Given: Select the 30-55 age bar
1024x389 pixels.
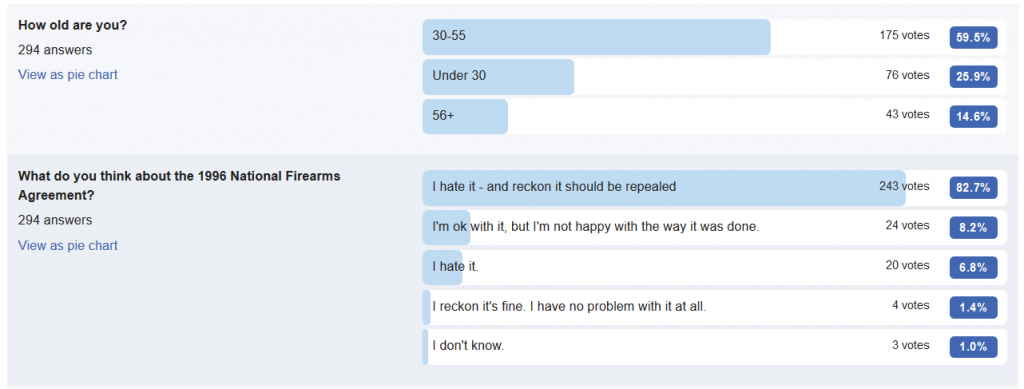Looking at the screenshot, I should pyautogui.click(x=714, y=37).
